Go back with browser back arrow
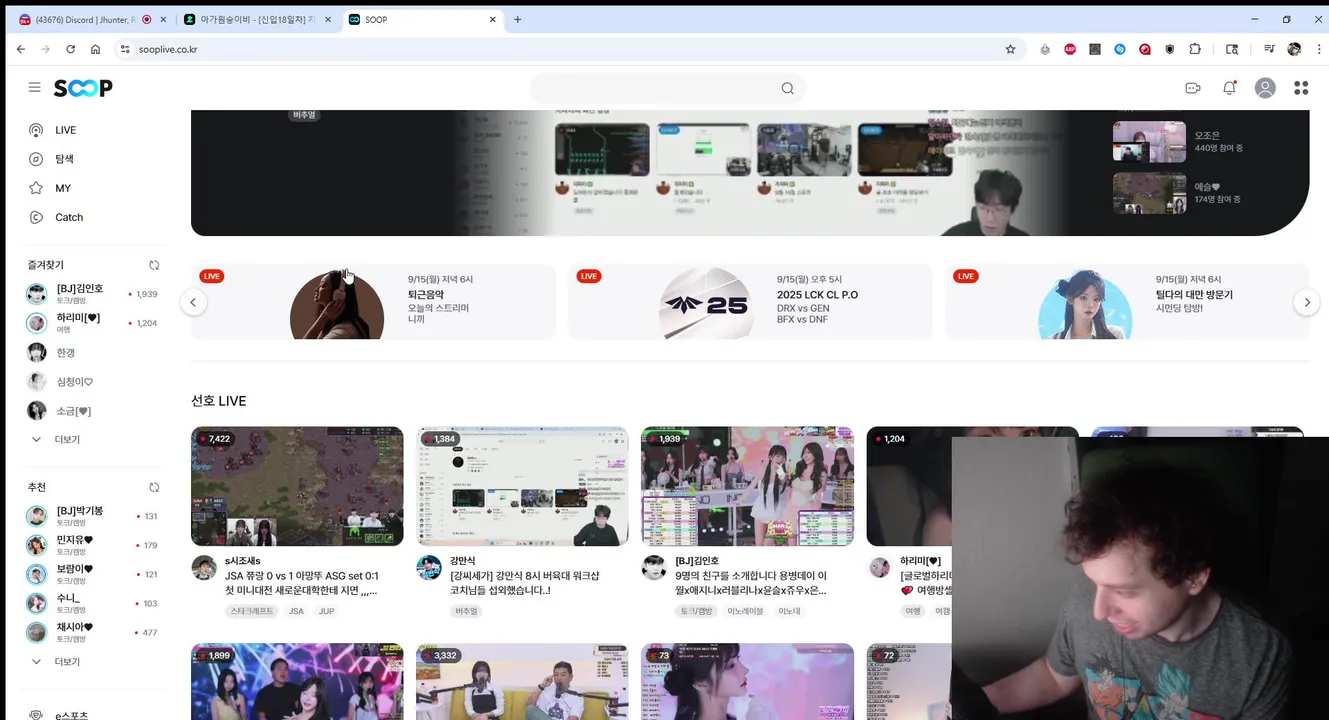1329x720 pixels. pos(21,49)
